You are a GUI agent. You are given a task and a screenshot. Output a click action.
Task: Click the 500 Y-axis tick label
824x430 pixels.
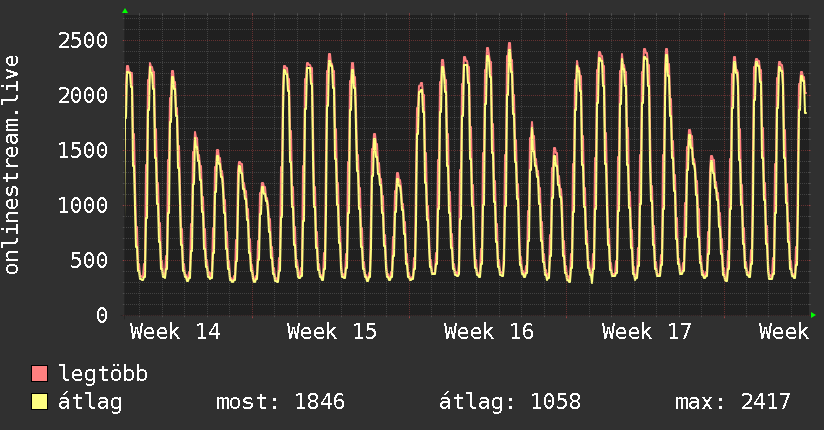point(88,261)
